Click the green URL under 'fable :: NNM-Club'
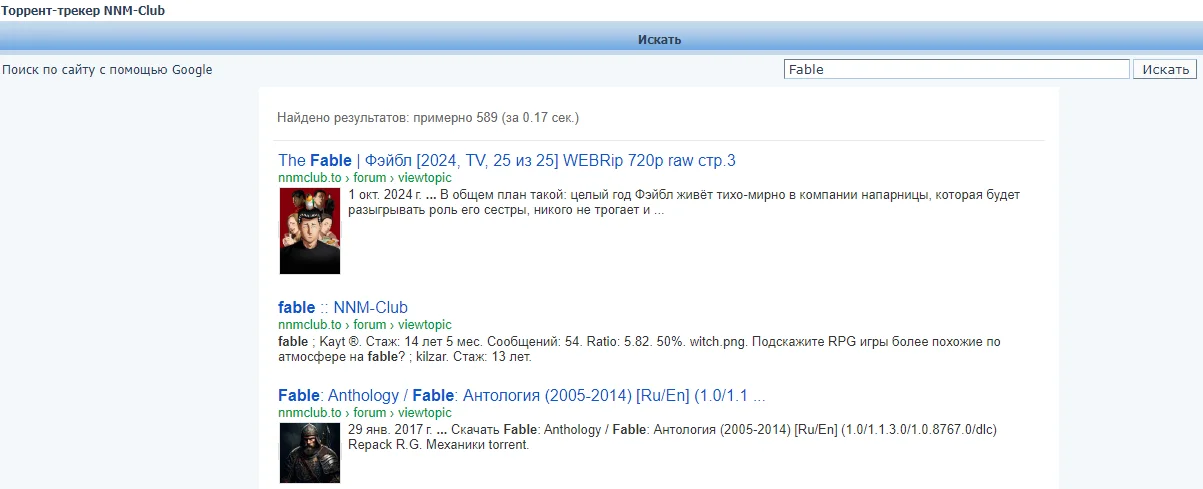1203x489 pixels. coord(364,325)
